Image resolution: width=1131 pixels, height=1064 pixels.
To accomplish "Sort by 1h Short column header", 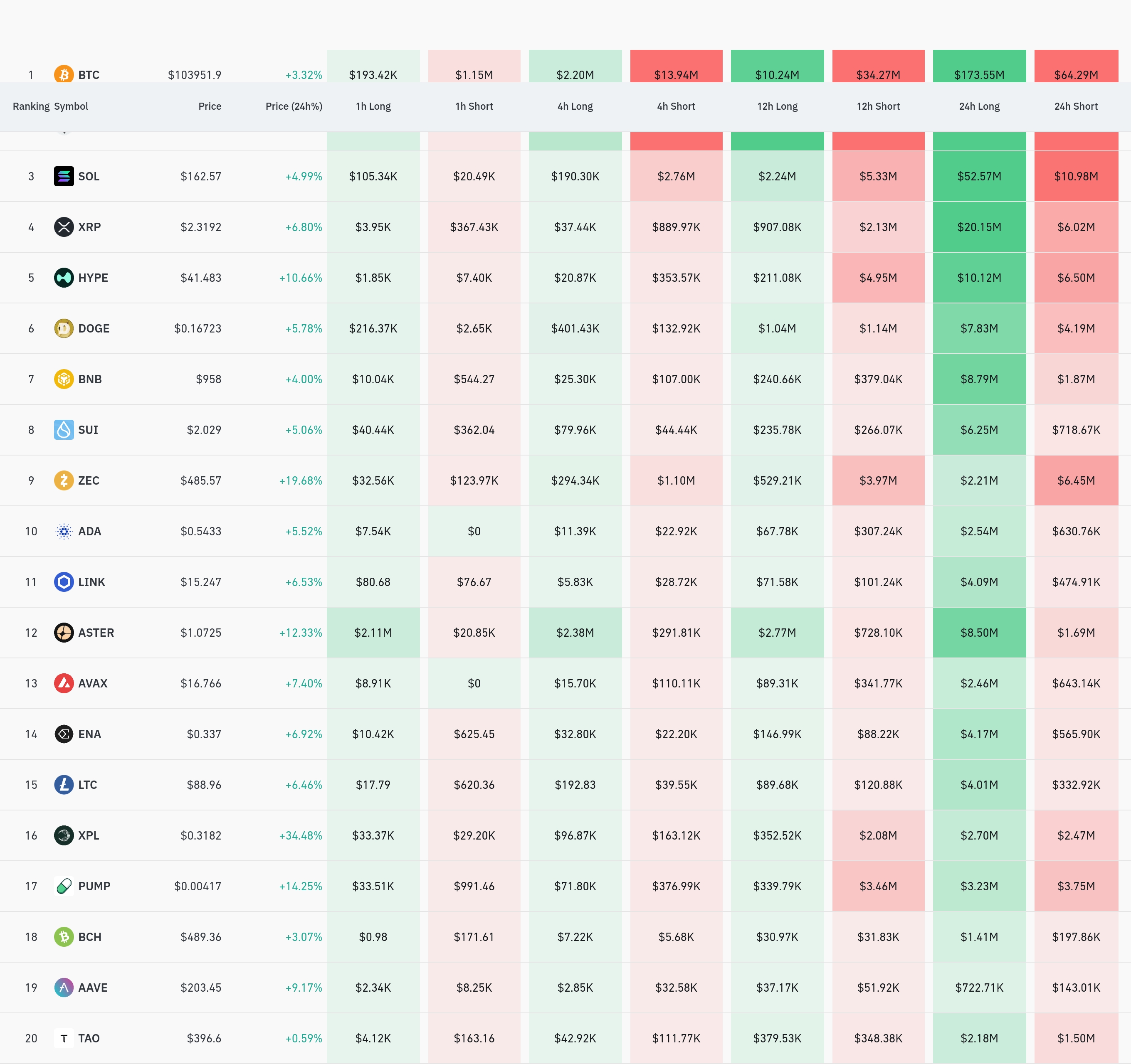I will point(474,106).
